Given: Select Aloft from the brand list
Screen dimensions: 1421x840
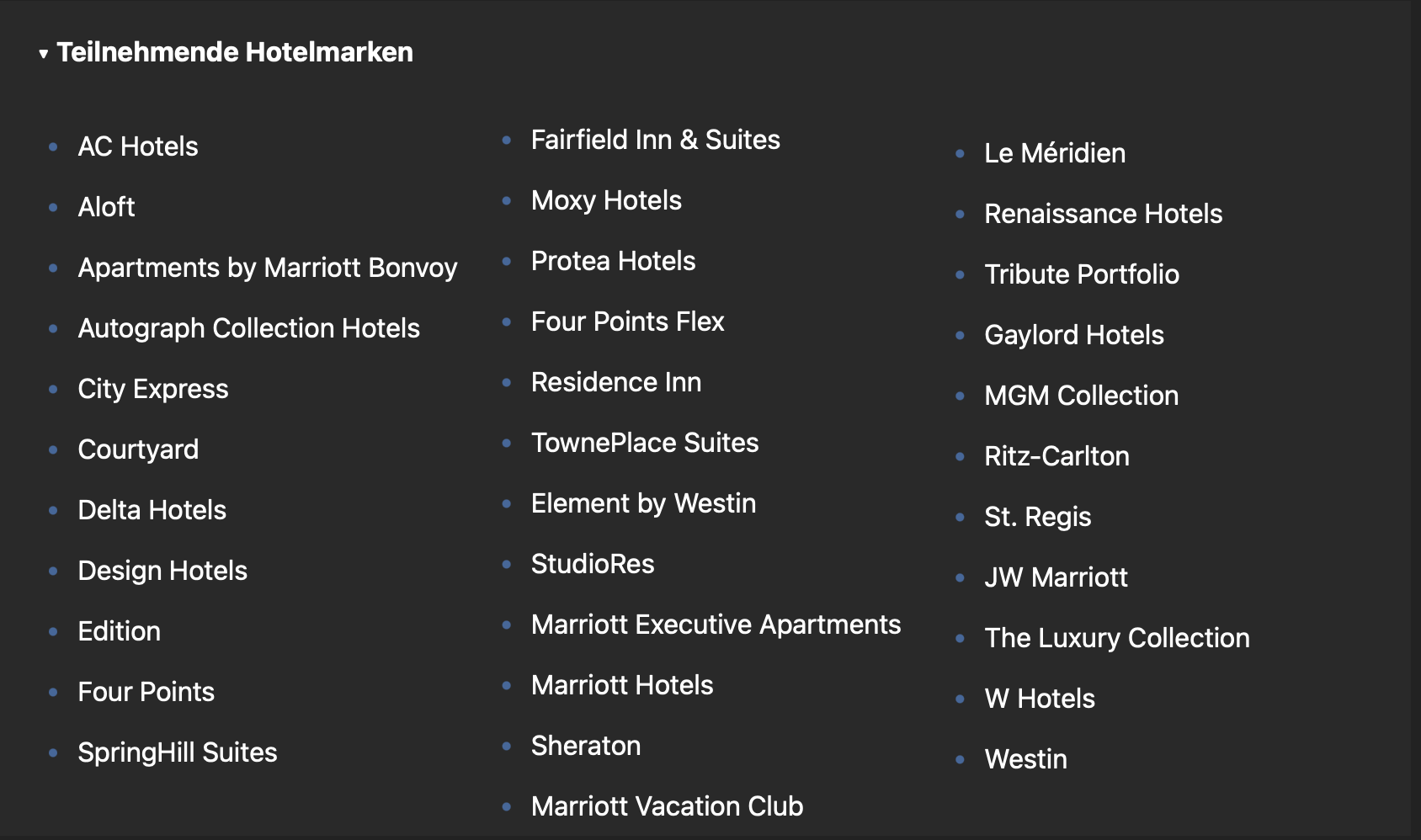Looking at the screenshot, I should click(x=106, y=207).
